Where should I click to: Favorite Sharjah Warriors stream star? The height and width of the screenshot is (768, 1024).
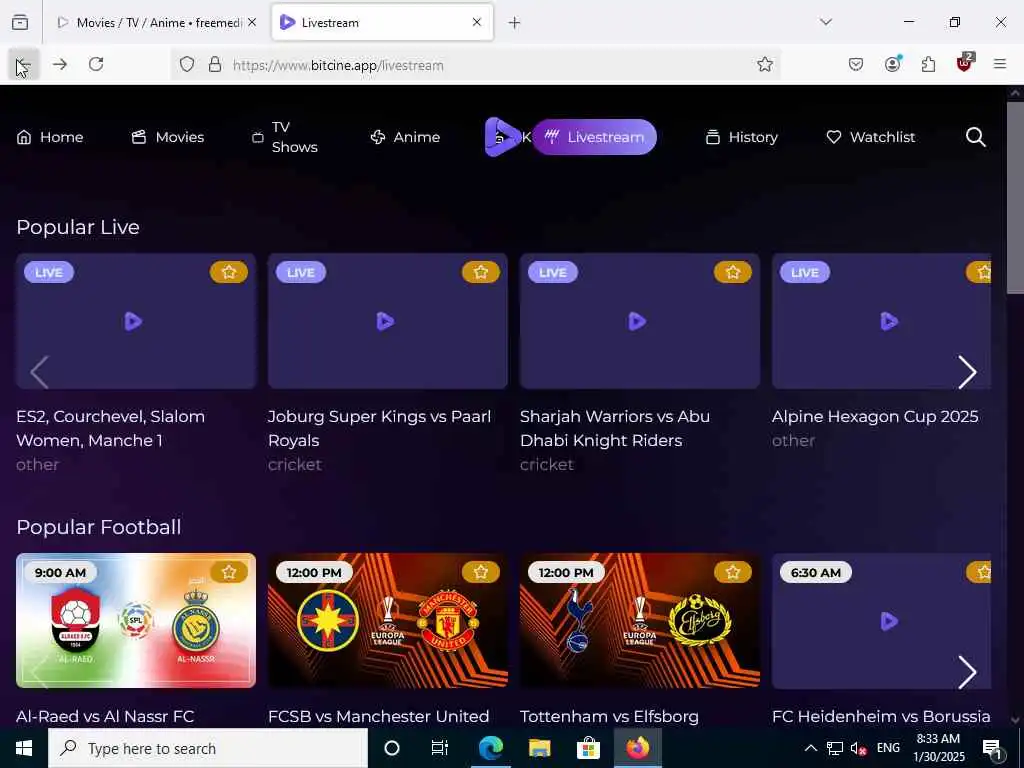(x=733, y=272)
